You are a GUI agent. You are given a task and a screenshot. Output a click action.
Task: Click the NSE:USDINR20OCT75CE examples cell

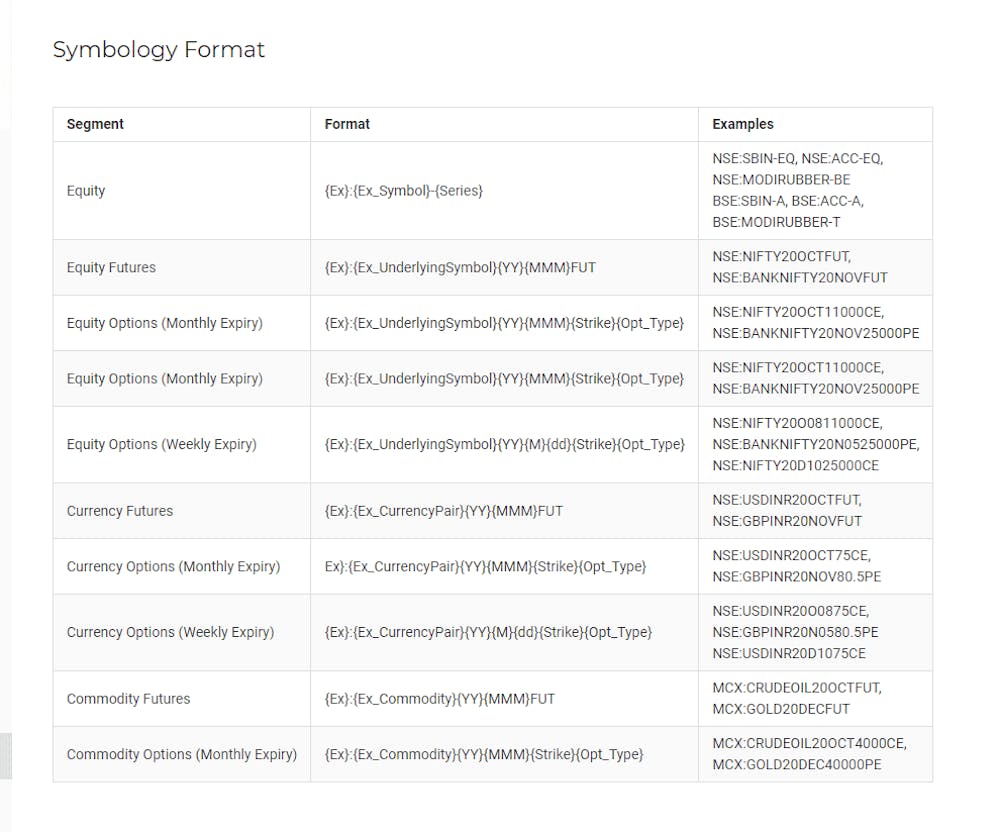(797, 566)
